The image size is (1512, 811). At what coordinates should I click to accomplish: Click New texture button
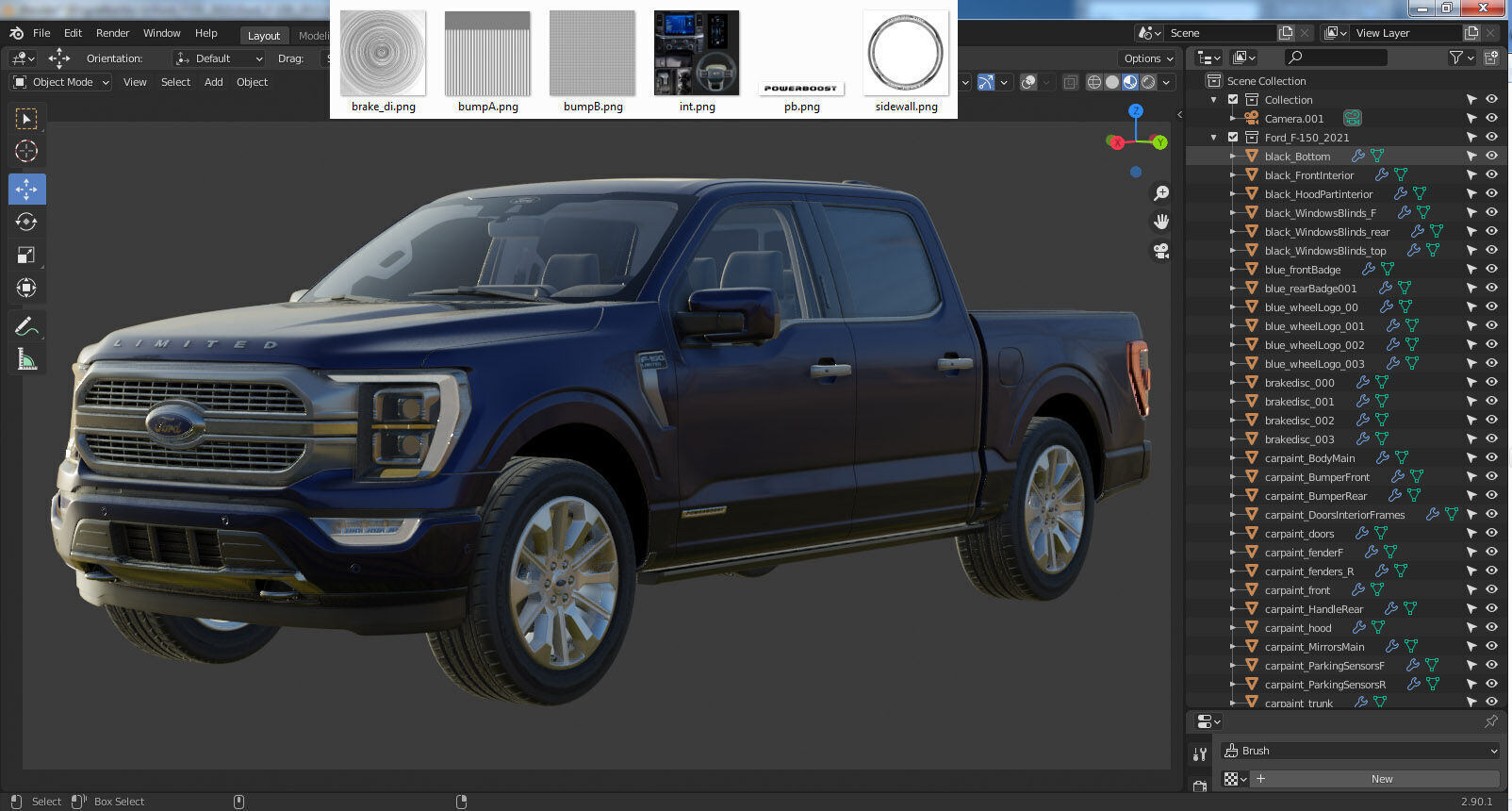(x=1374, y=779)
